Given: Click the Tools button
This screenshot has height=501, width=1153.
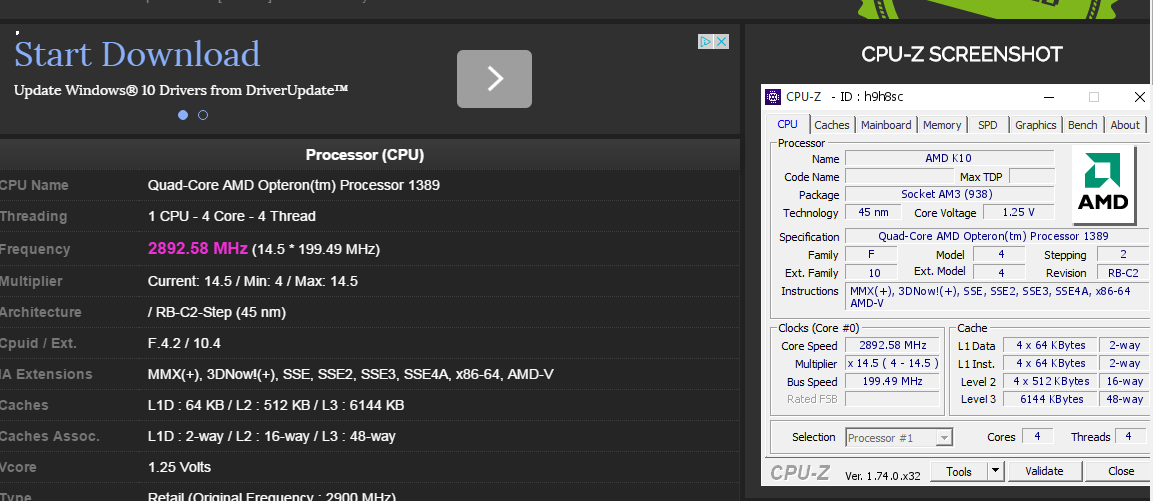Looking at the screenshot, I should [959, 471].
